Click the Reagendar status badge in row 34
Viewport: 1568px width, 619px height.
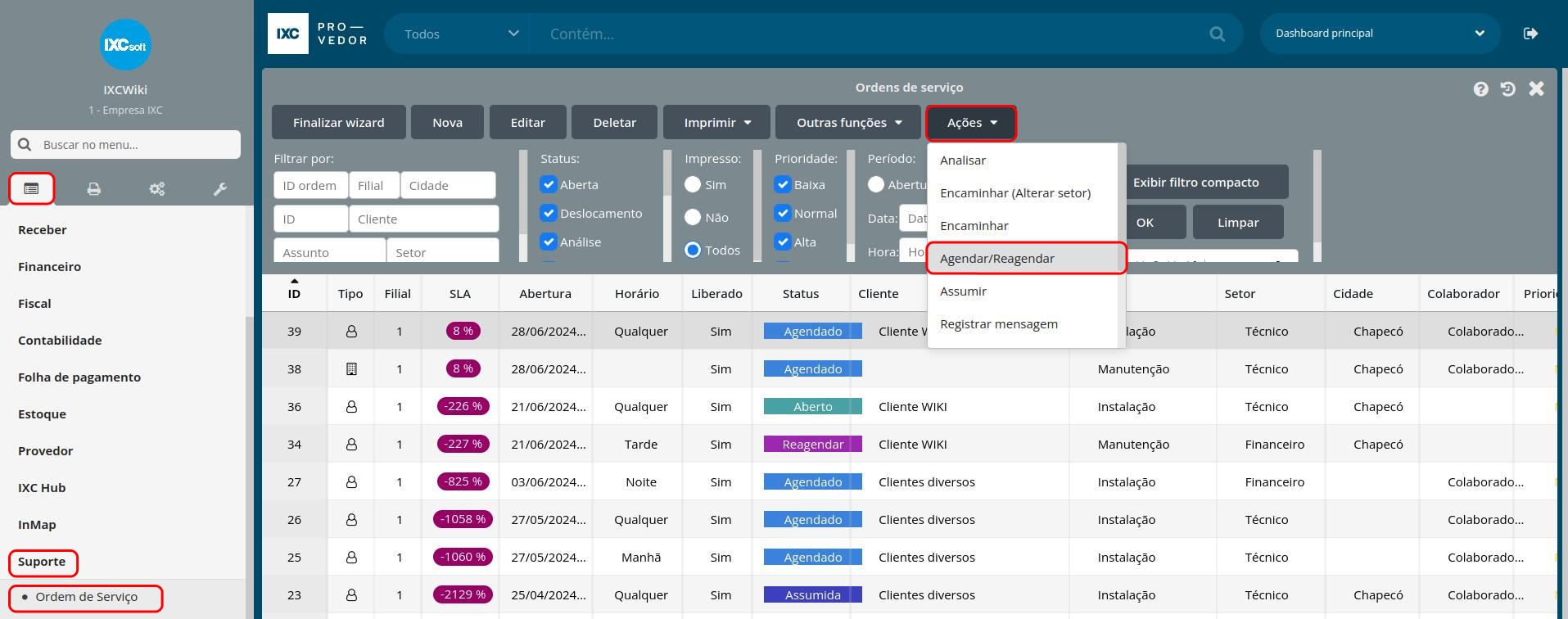pyautogui.click(x=812, y=445)
